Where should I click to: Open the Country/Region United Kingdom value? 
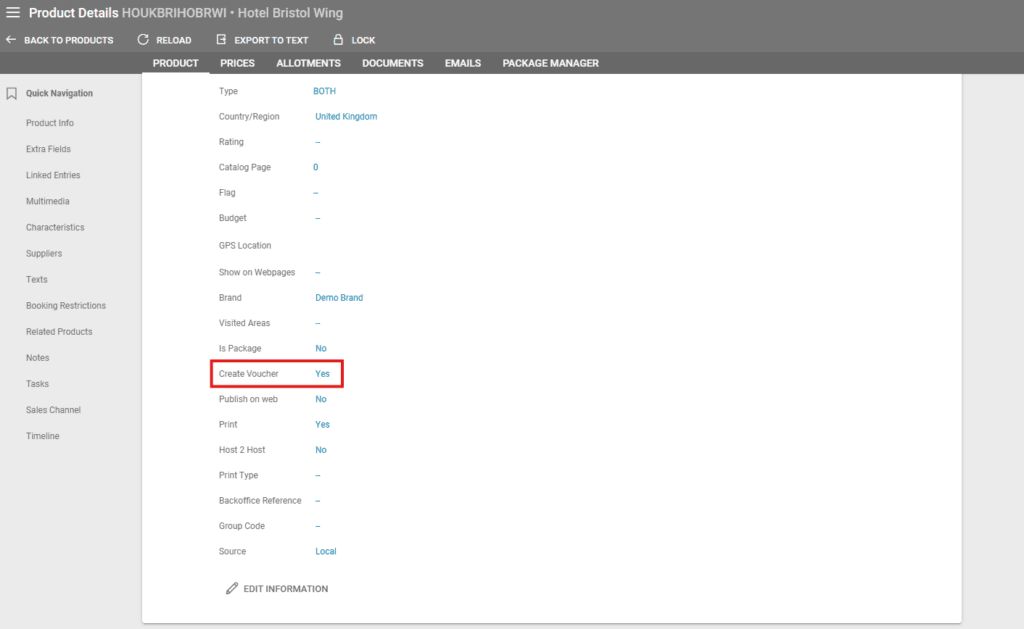(x=346, y=117)
